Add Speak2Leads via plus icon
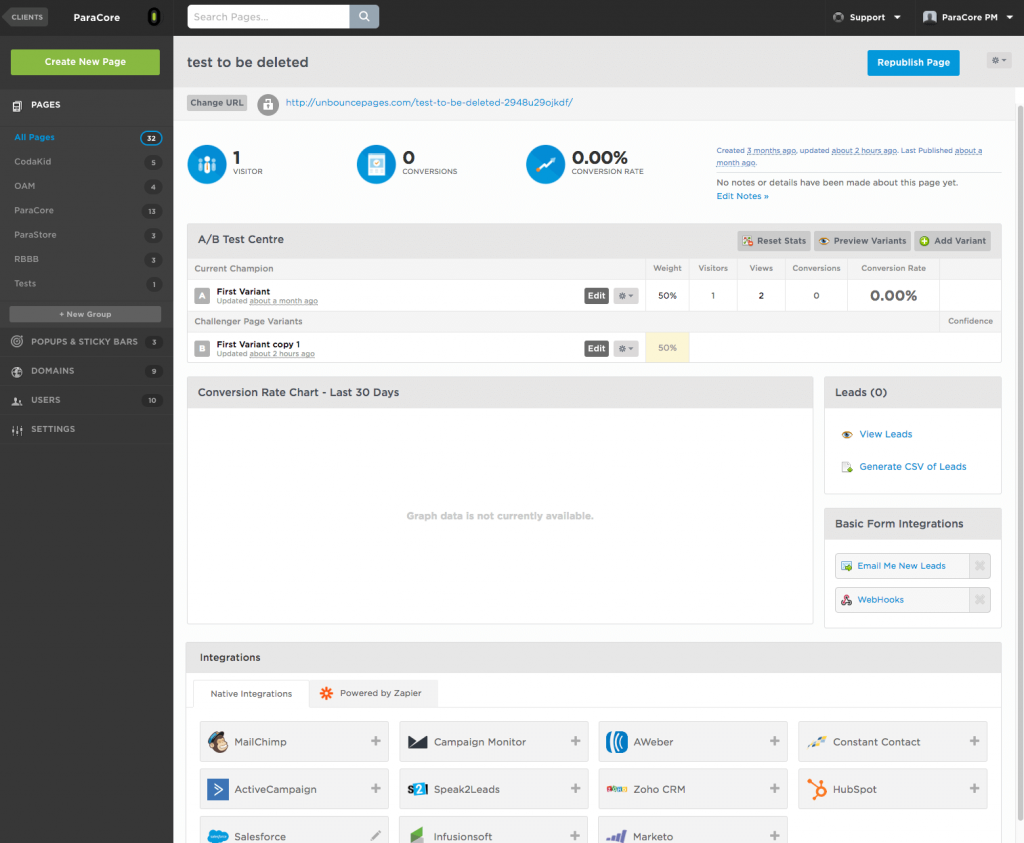The width and height of the screenshot is (1024, 843). point(575,789)
